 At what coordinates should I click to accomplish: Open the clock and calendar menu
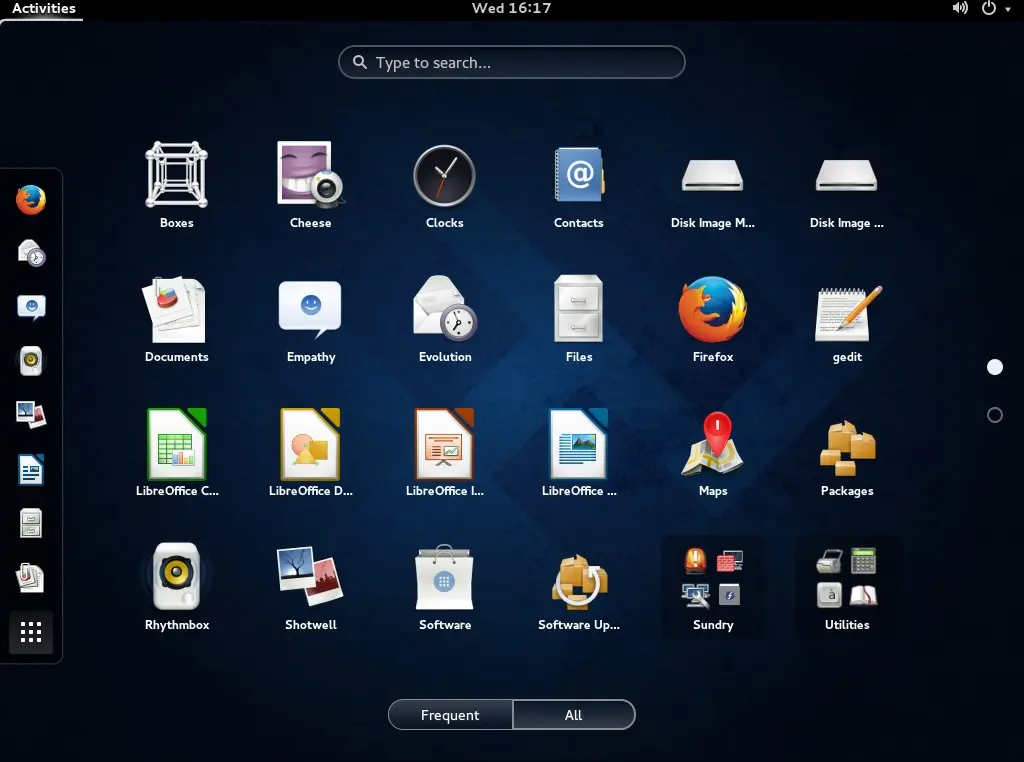[x=511, y=8]
